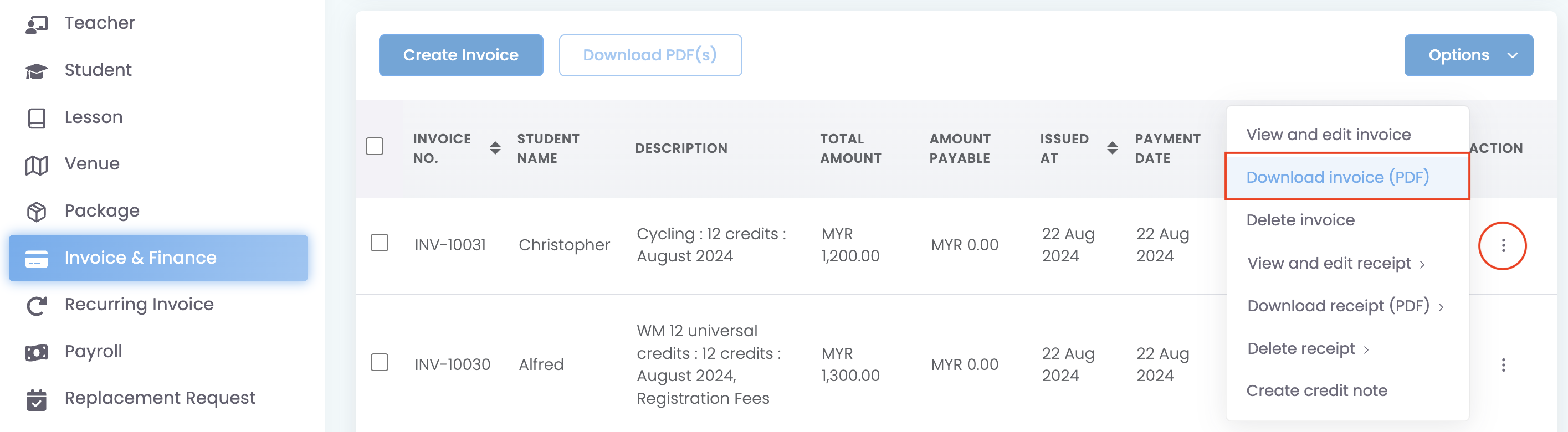Click the Description column header

point(681,148)
